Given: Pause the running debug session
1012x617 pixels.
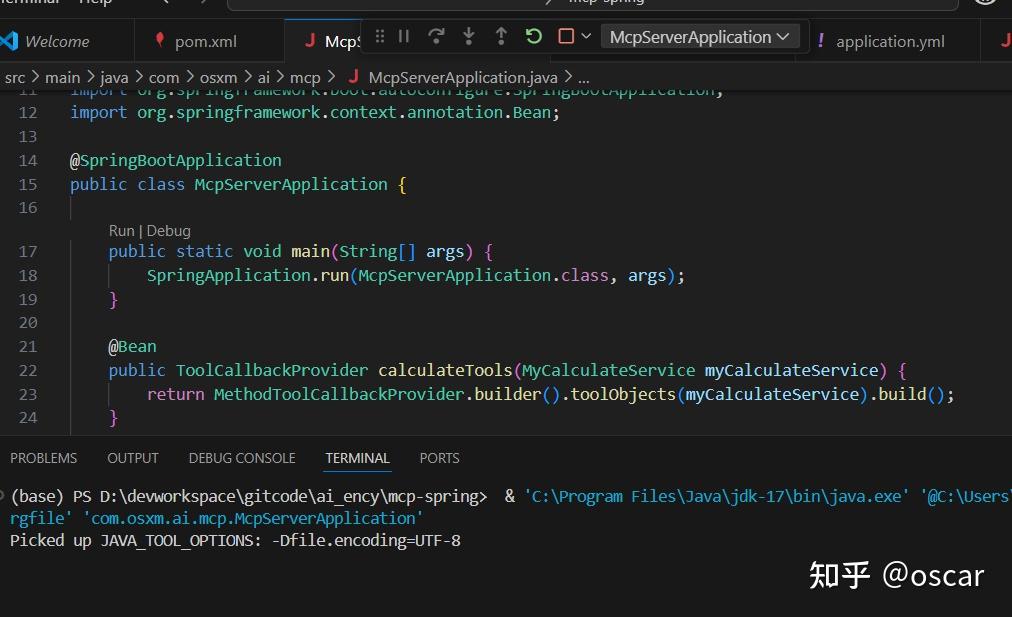Looking at the screenshot, I should coord(404,35).
